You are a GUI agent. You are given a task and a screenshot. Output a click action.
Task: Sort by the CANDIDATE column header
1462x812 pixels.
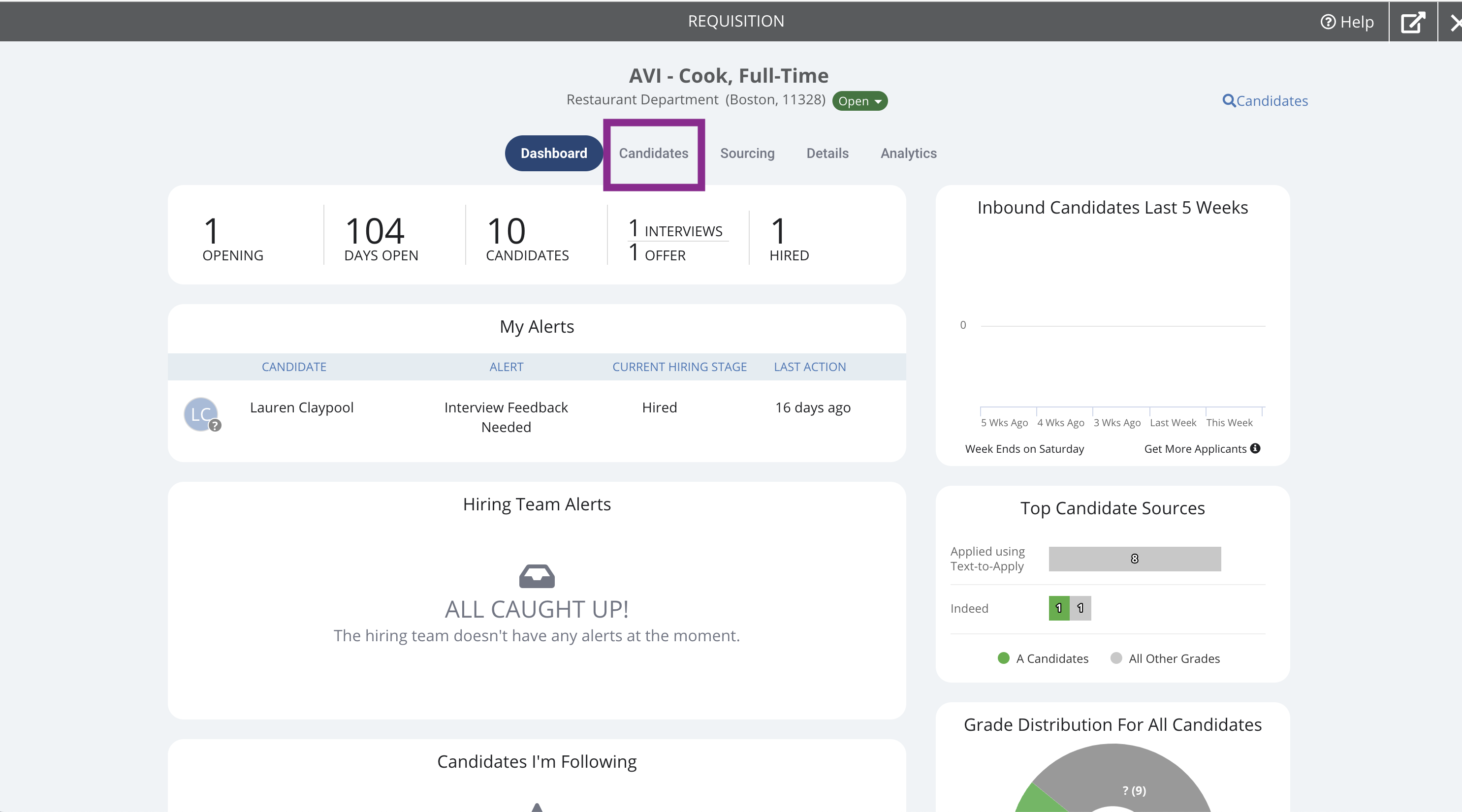click(294, 367)
